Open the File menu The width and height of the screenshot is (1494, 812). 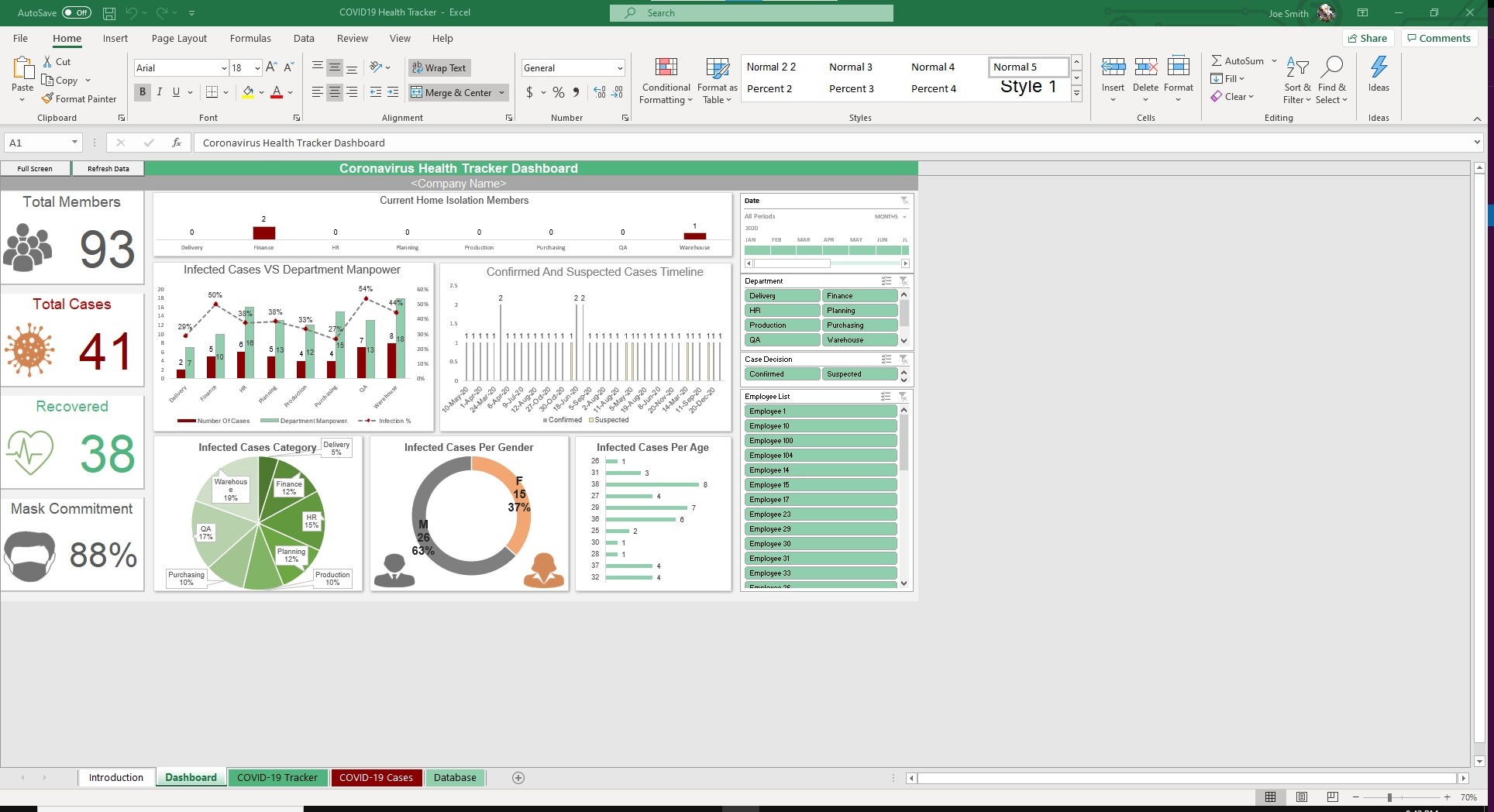pos(21,38)
